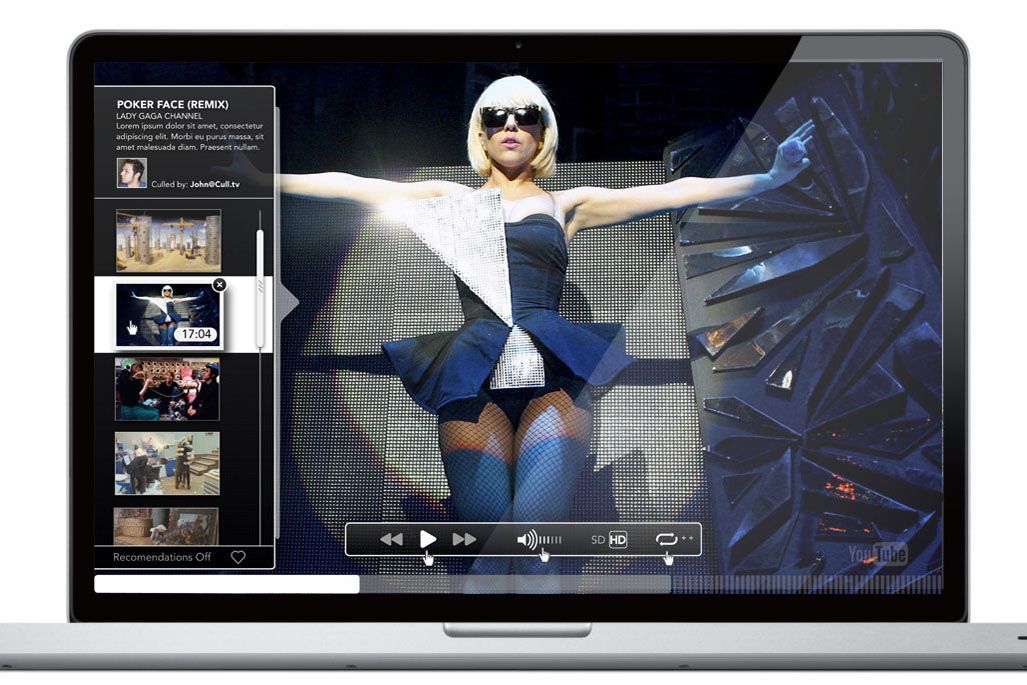The width and height of the screenshot is (1027, 685).
Task: Click the curator avatar photo
Action: [x=132, y=173]
